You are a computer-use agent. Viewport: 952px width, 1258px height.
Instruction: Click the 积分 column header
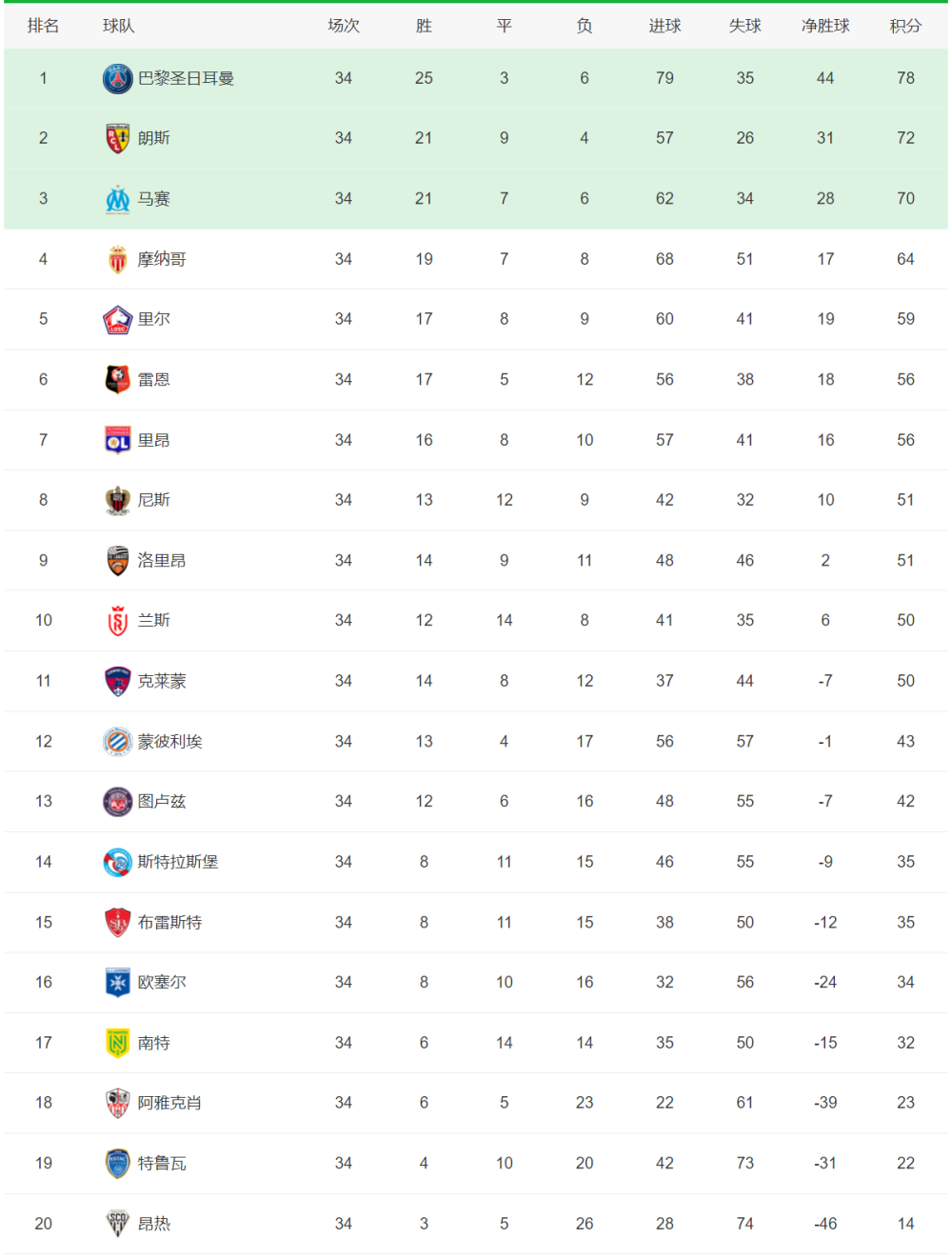click(x=905, y=26)
